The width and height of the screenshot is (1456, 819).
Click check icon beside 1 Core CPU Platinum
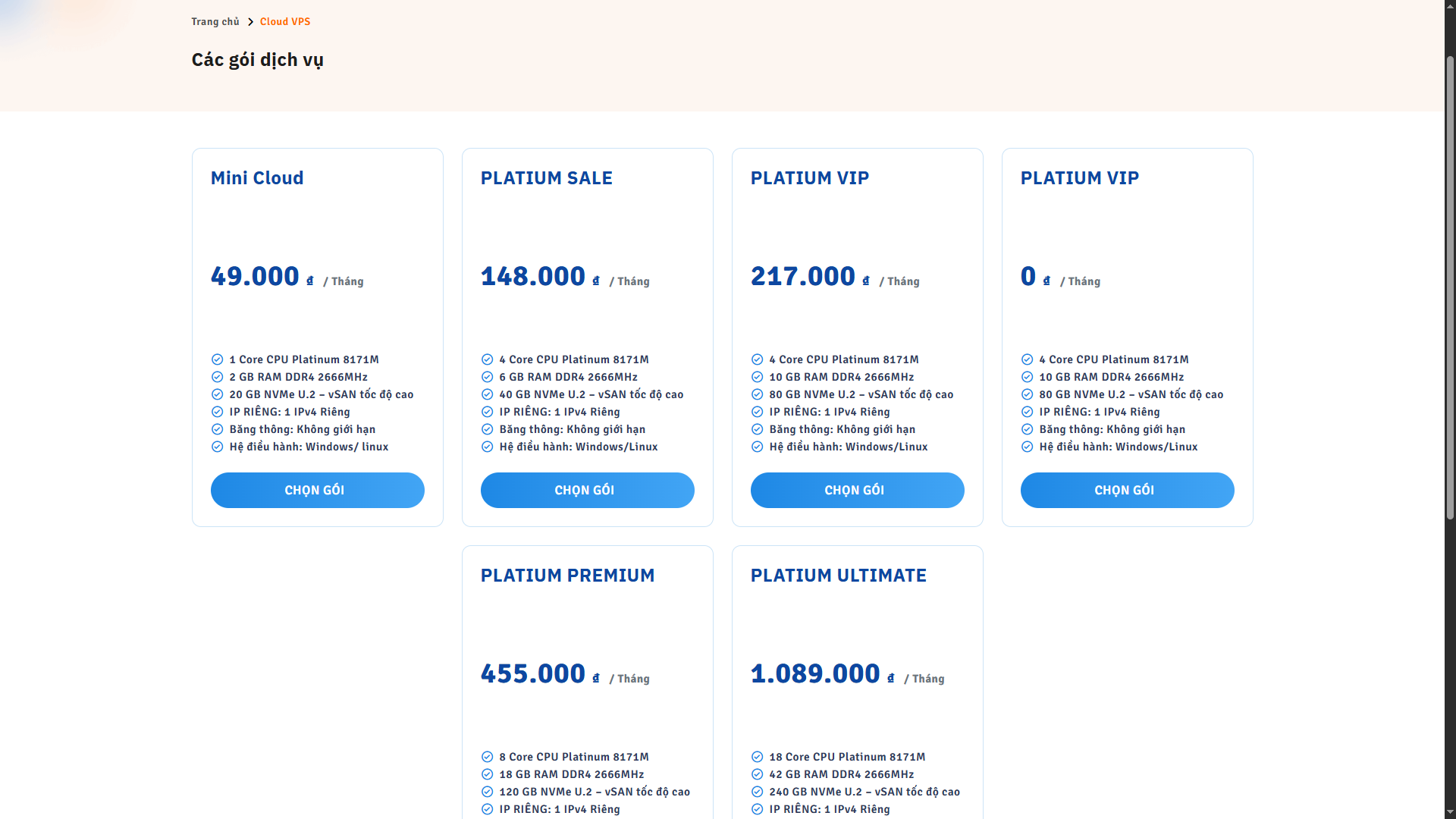click(x=217, y=359)
